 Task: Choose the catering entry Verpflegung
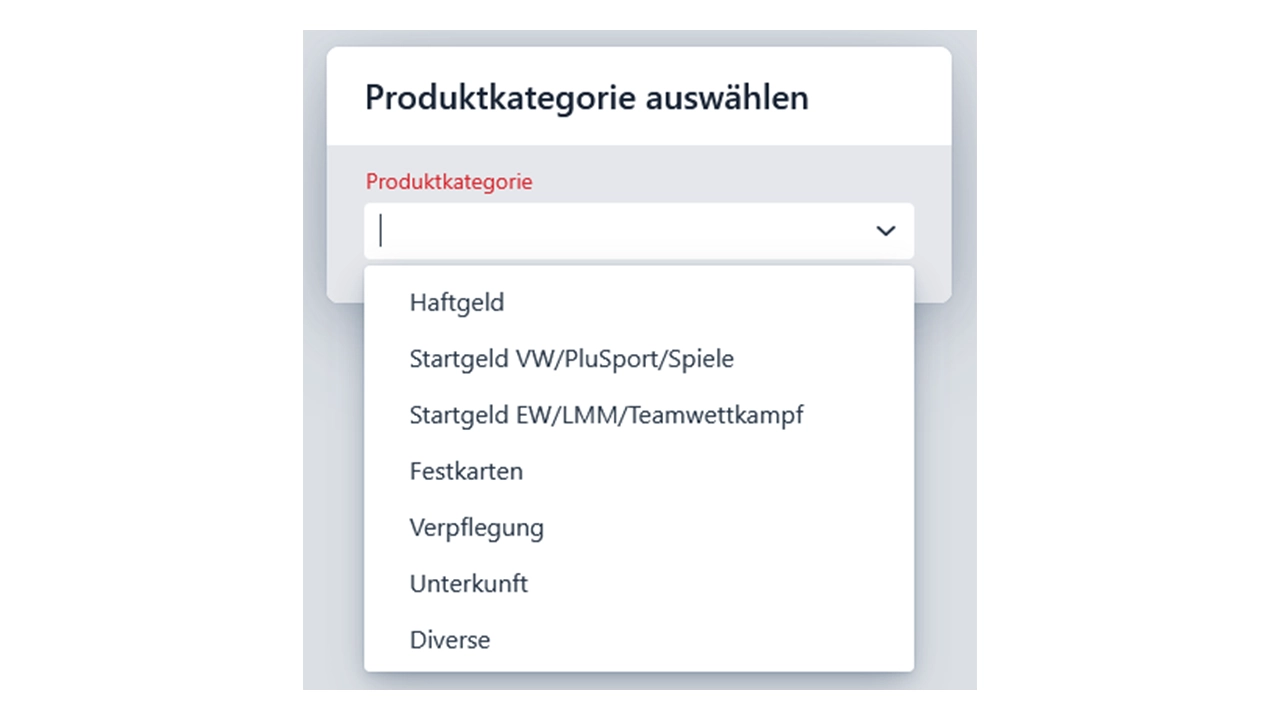click(x=639, y=527)
